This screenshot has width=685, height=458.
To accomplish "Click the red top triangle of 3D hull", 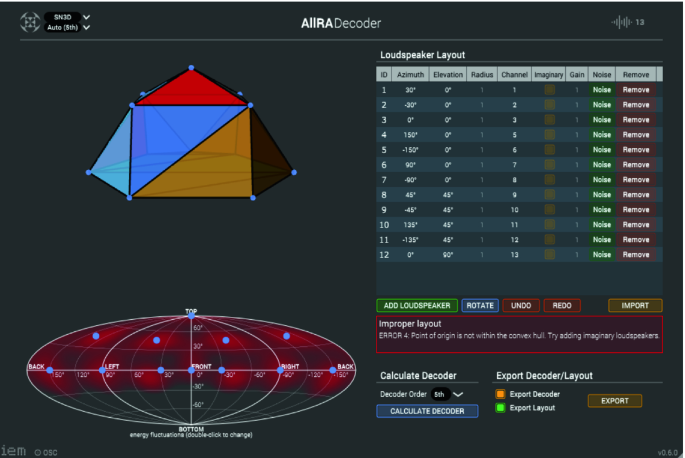I will click(x=191, y=91).
